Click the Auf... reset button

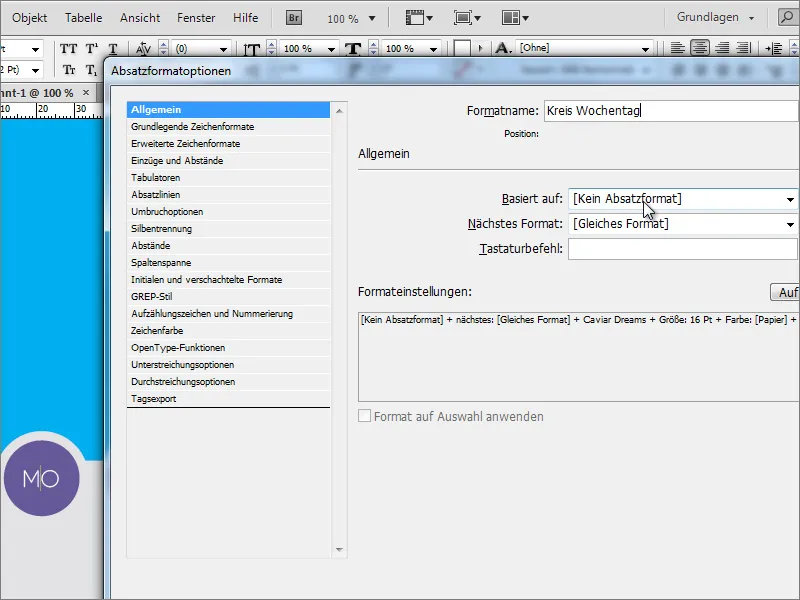tap(785, 292)
